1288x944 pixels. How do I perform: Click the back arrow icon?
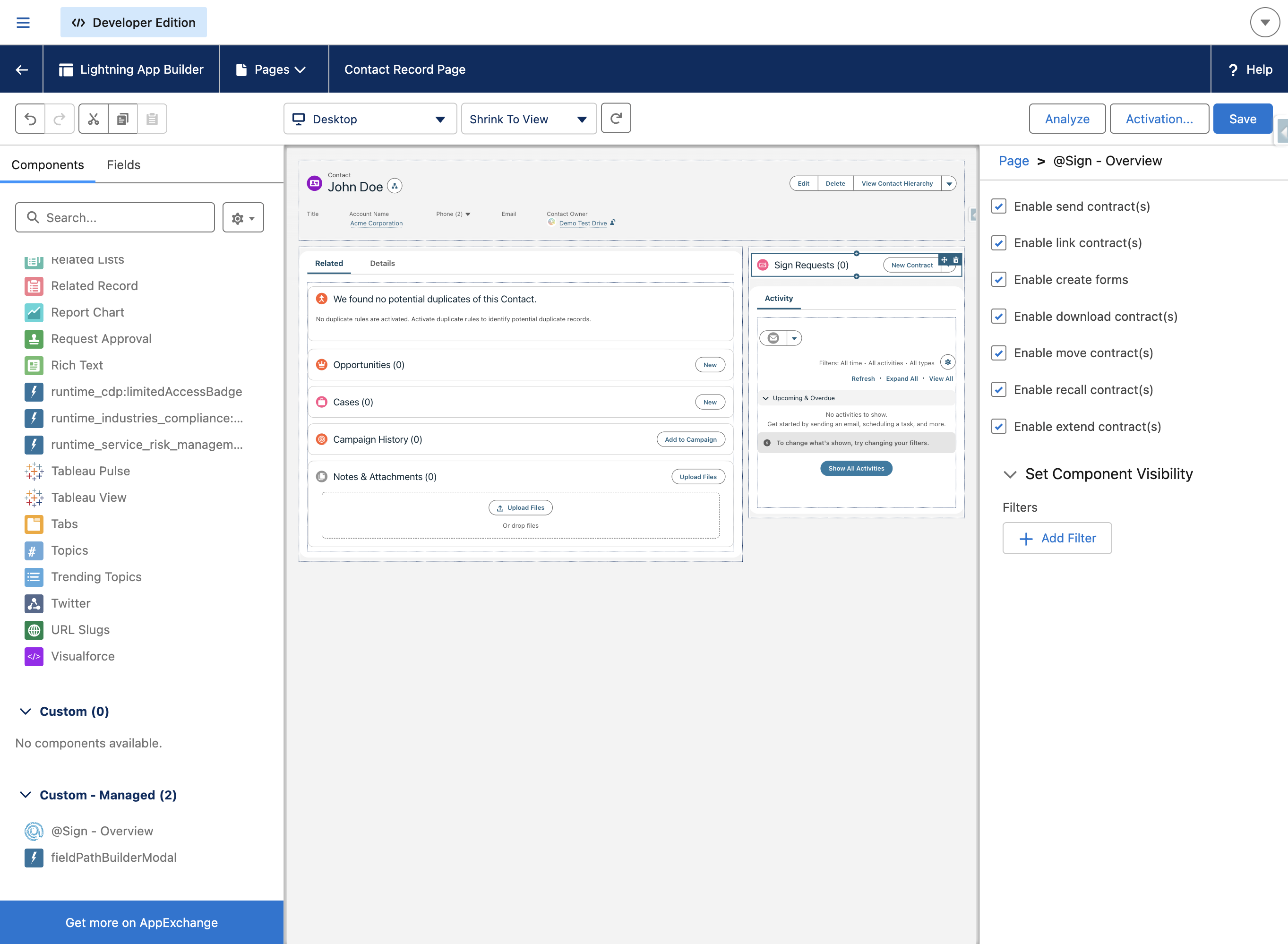coord(22,70)
